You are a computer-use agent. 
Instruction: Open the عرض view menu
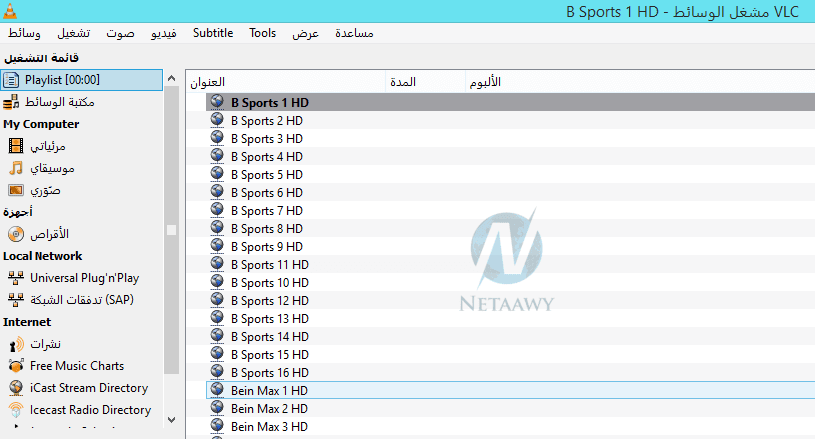pyautogui.click(x=305, y=33)
